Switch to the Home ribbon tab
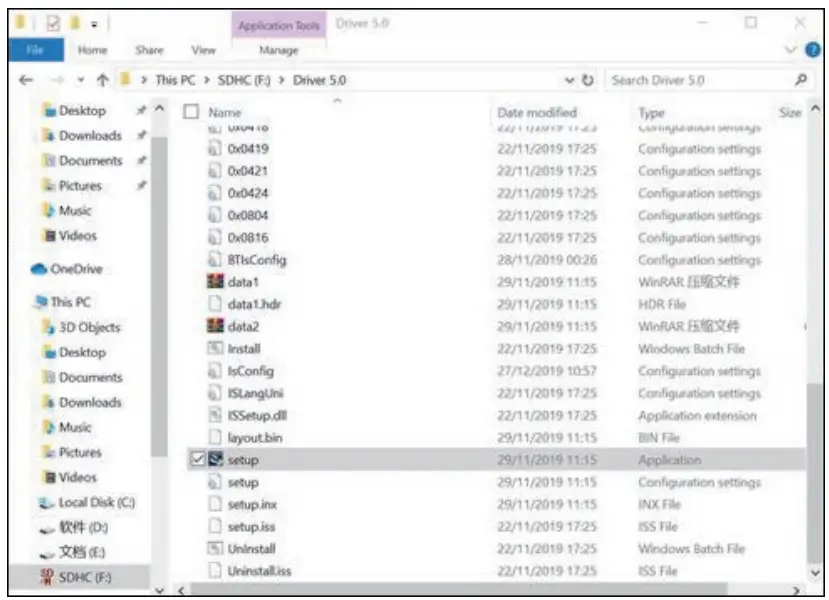Image resolution: width=829 pixels, height=600 pixels. (x=93, y=50)
